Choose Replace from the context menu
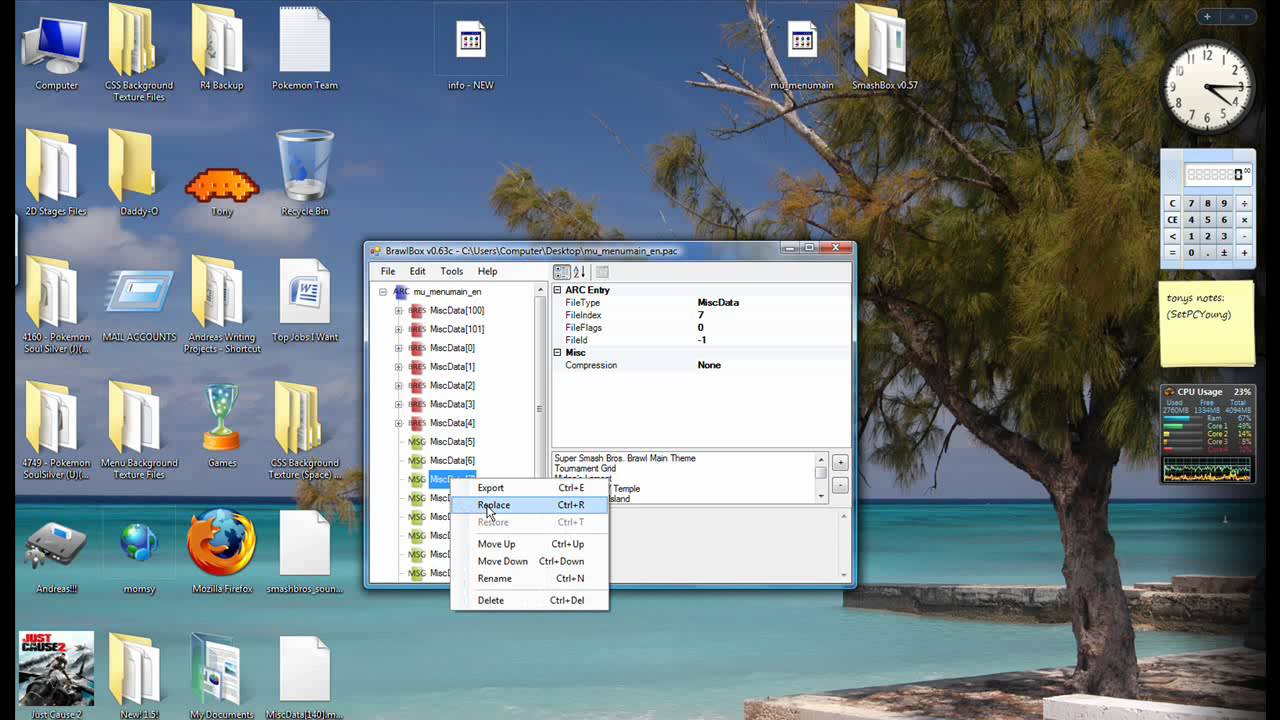The image size is (1280, 720). [530, 505]
